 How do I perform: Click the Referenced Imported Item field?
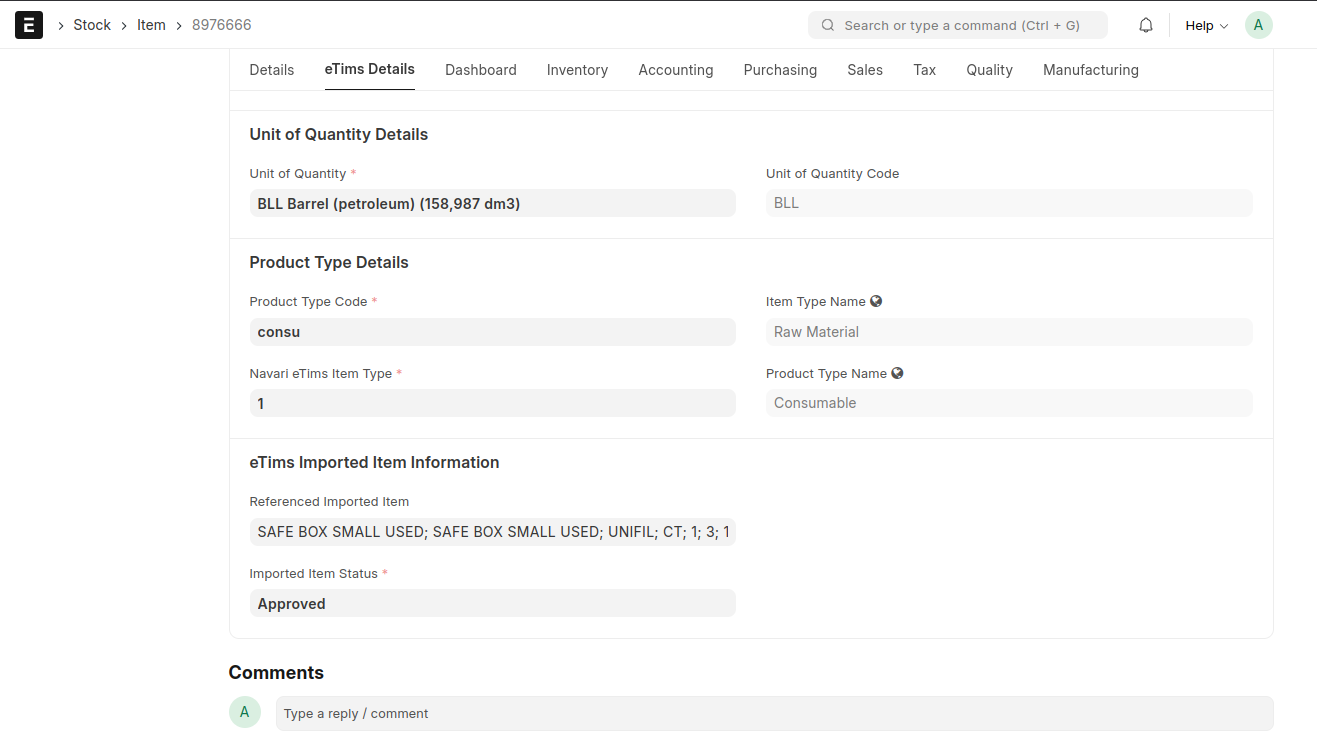coord(493,532)
